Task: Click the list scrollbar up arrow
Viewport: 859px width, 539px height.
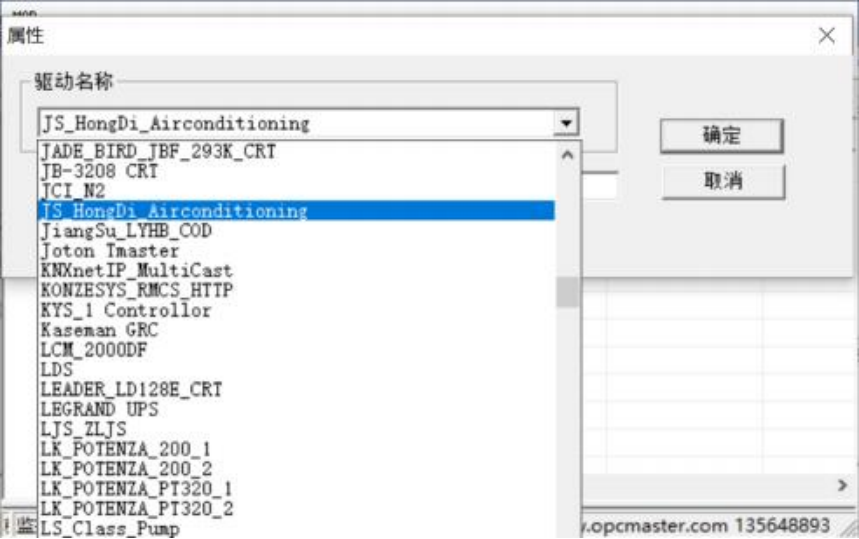Action: [568, 155]
